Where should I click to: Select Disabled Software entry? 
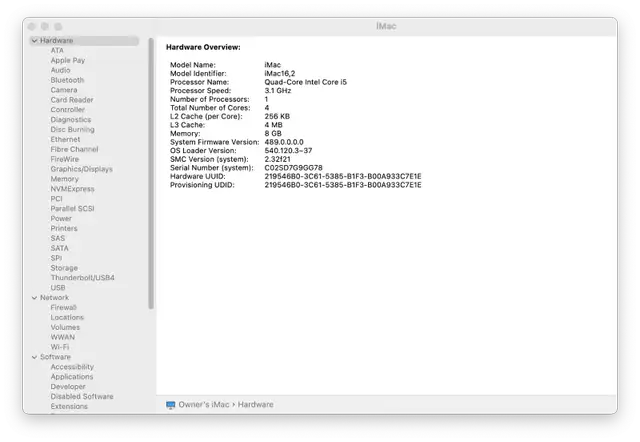click(x=82, y=397)
